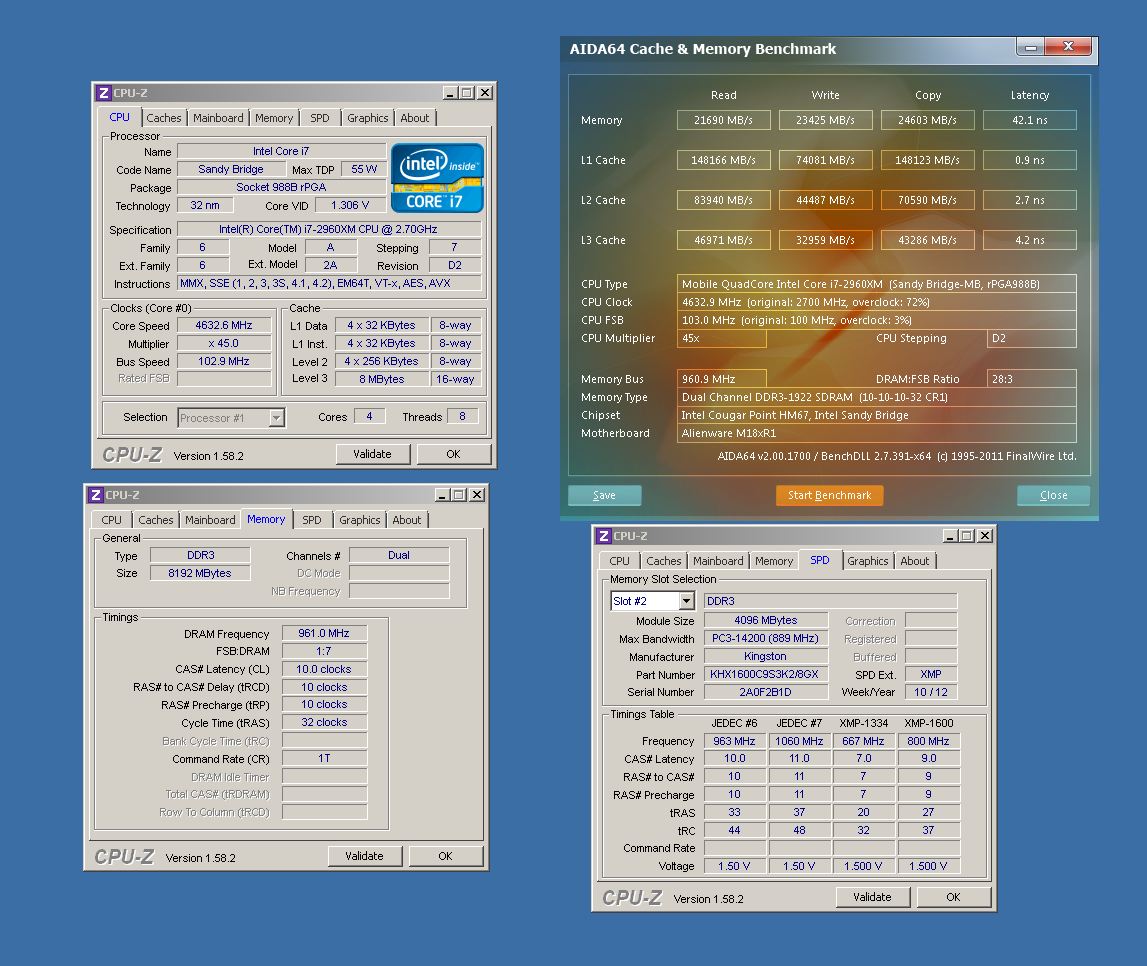
Task: Open Mainboard tab in the CPU-Z timings window
Action: 210,520
